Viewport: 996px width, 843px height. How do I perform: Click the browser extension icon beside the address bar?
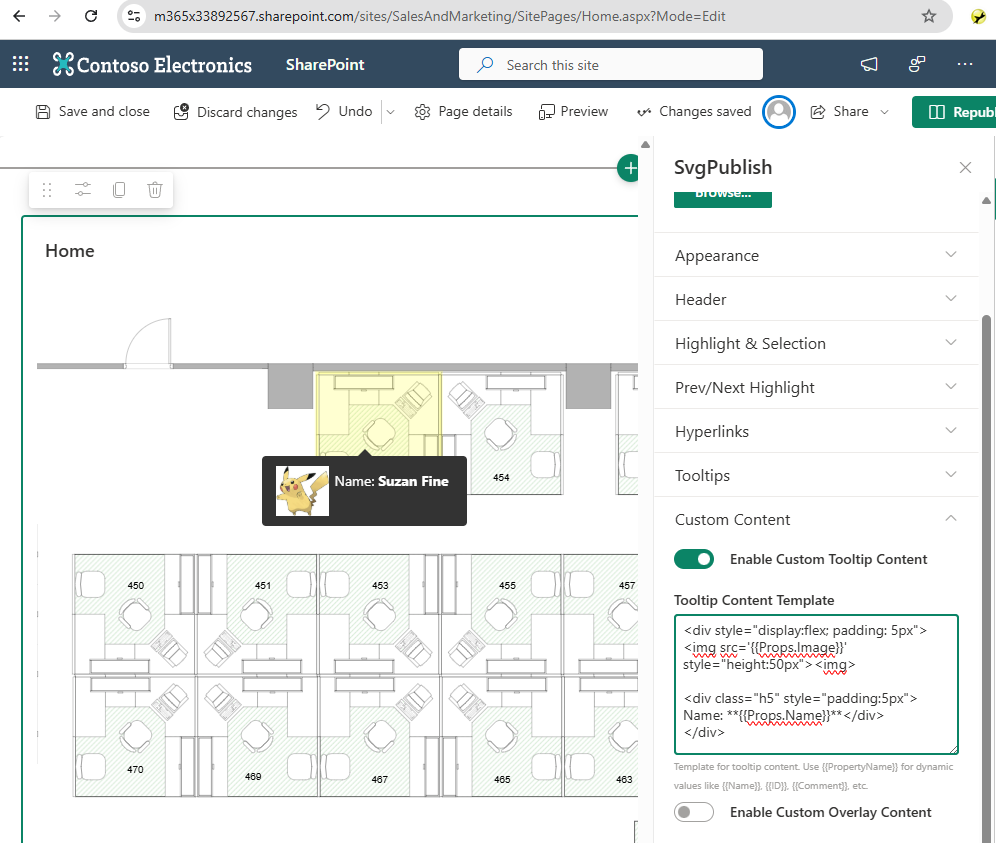pyautogui.click(x=979, y=17)
